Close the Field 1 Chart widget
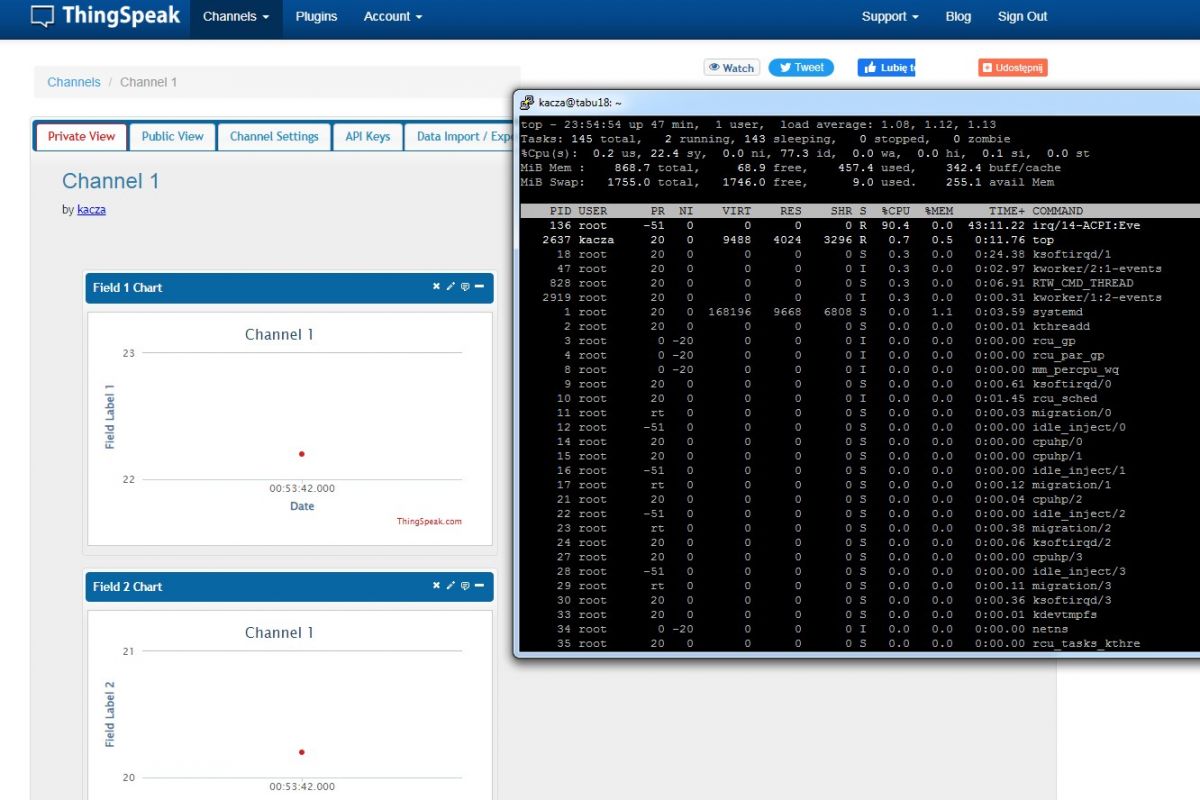The image size is (1200, 800). (x=436, y=287)
